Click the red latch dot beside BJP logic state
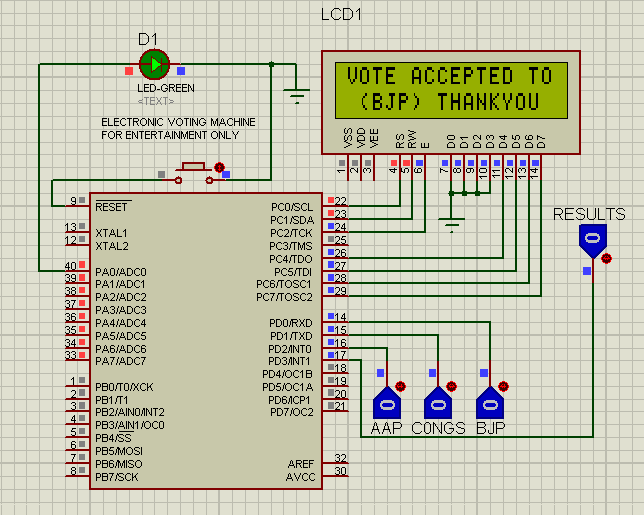This screenshot has width=644, height=516. point(503,386)
